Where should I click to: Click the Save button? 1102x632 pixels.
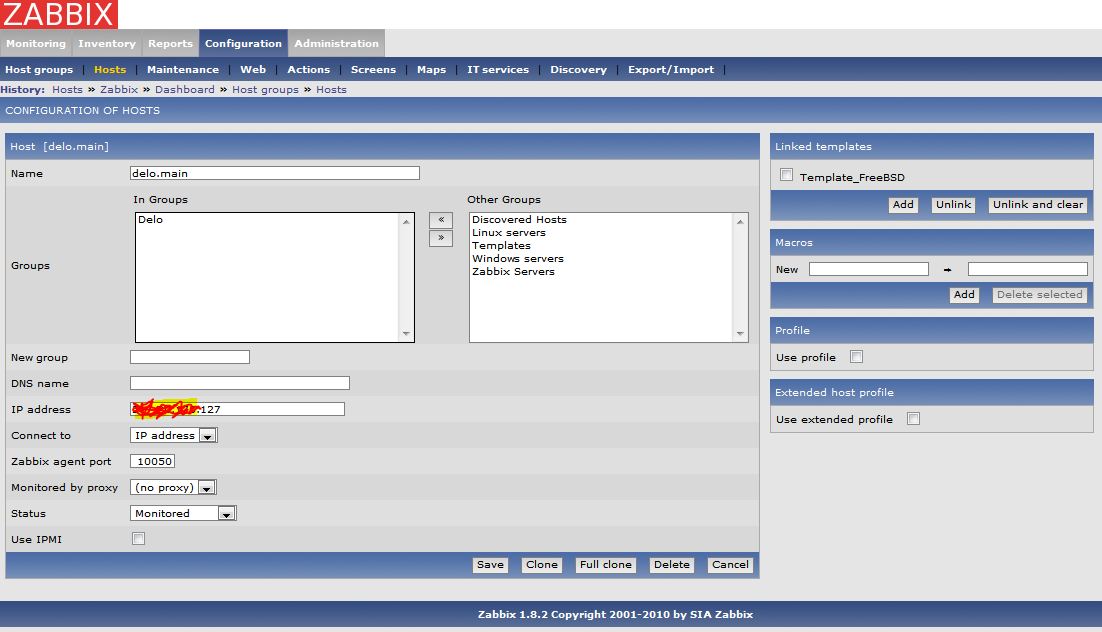tap(490, 565)
